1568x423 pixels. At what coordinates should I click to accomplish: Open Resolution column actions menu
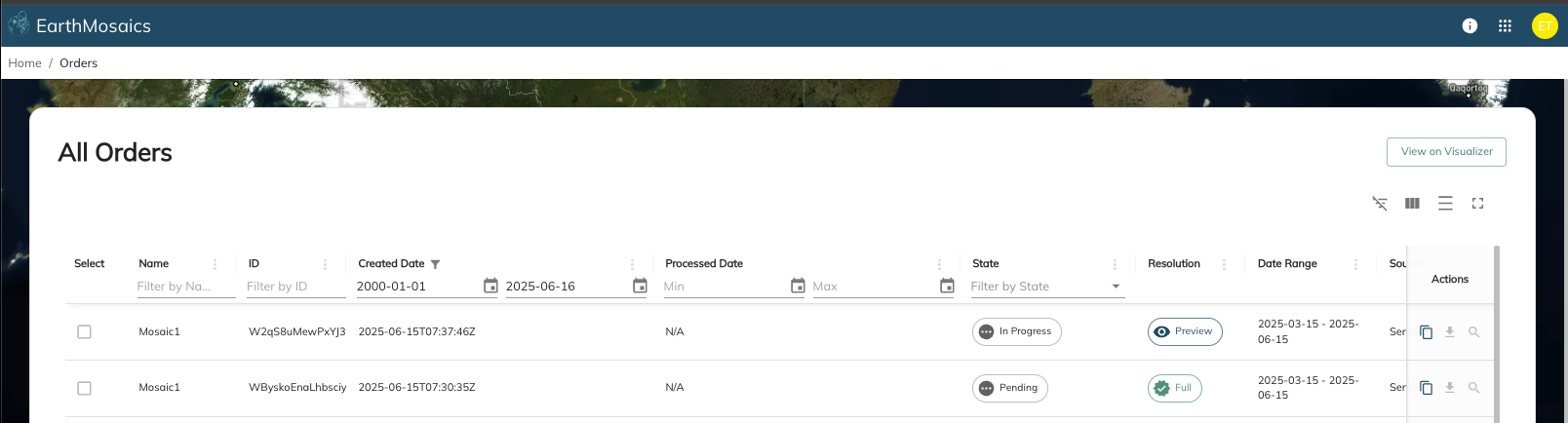click(1224, 264)
